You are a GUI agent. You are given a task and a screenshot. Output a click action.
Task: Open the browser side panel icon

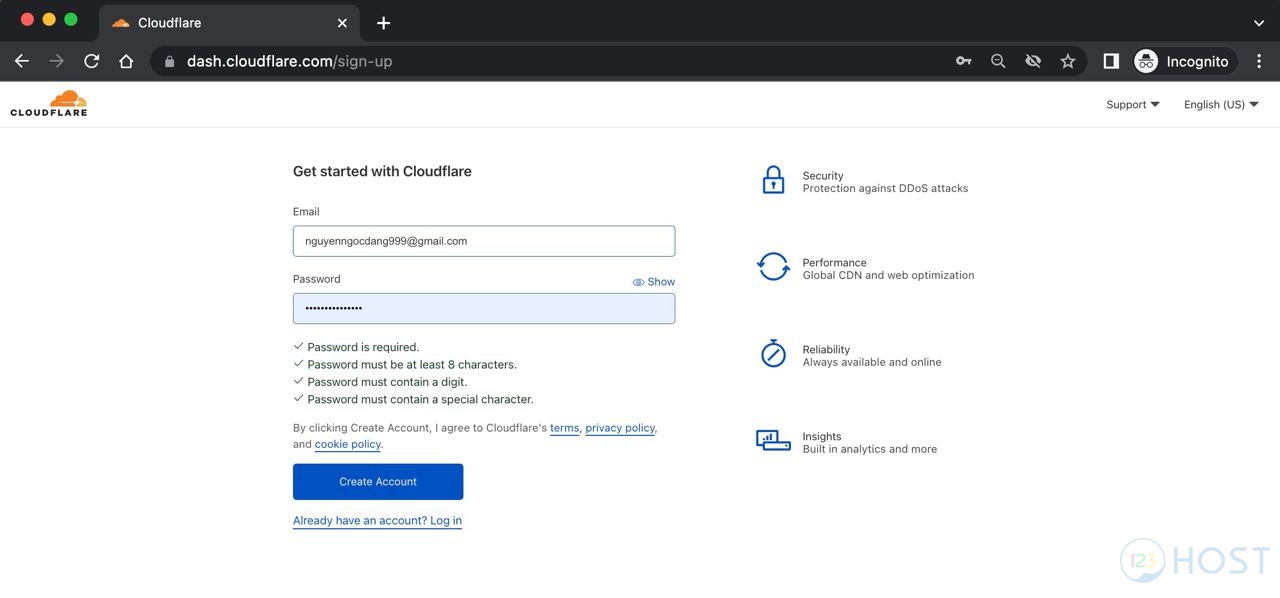click(x=1110, y=61)
